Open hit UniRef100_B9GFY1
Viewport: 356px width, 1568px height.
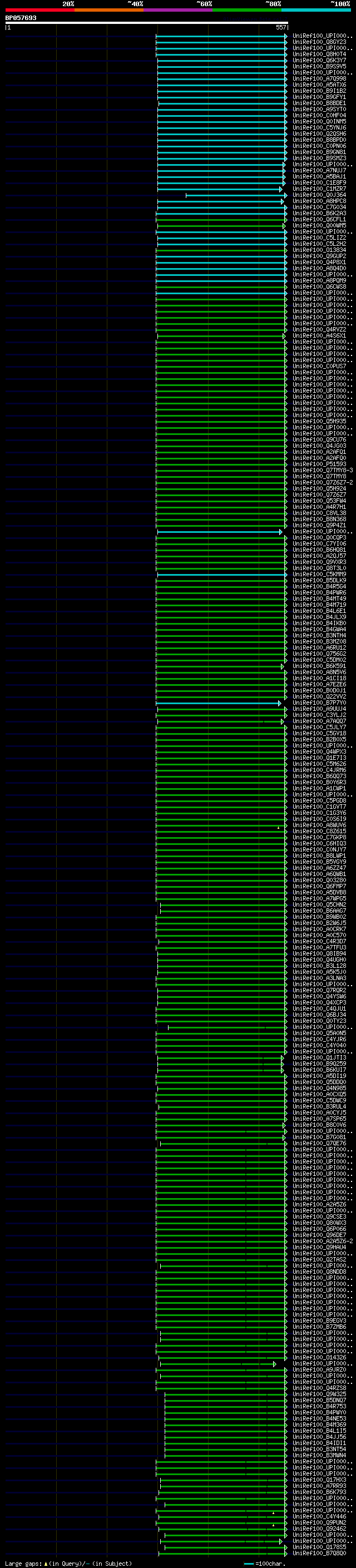click(319, 97)
